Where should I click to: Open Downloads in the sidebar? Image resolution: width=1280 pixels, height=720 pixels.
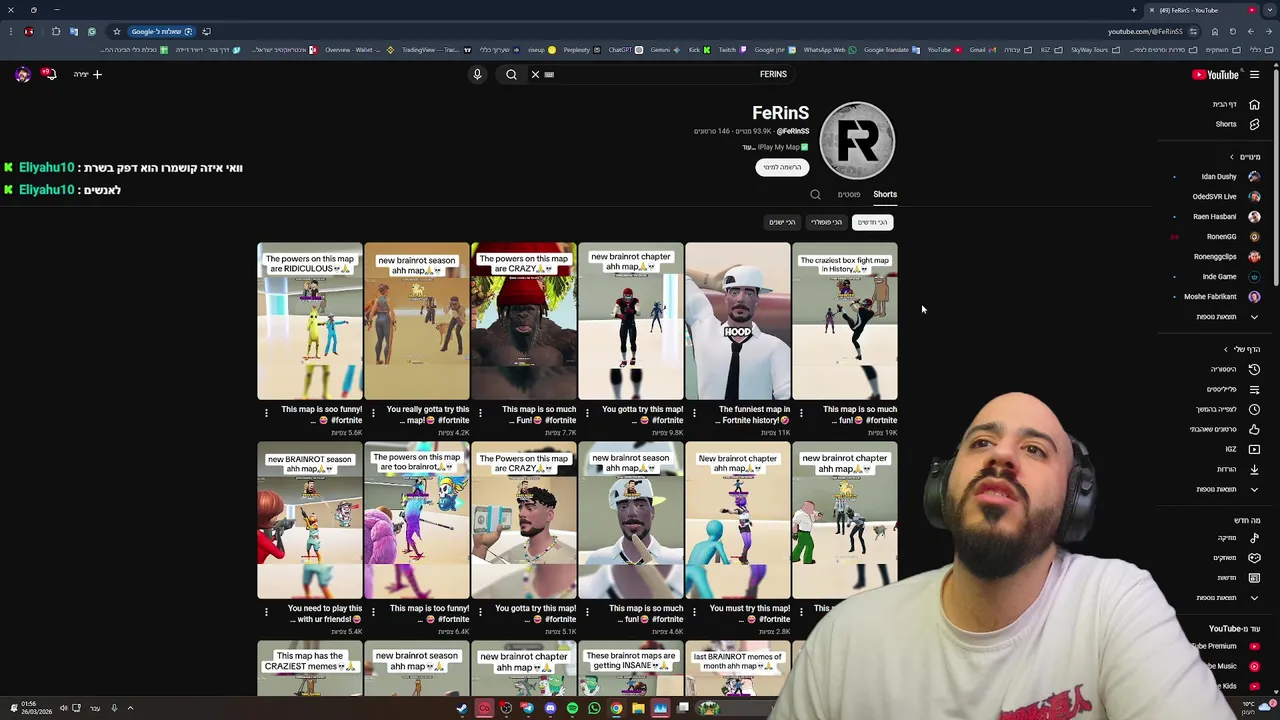[1237, 469]
